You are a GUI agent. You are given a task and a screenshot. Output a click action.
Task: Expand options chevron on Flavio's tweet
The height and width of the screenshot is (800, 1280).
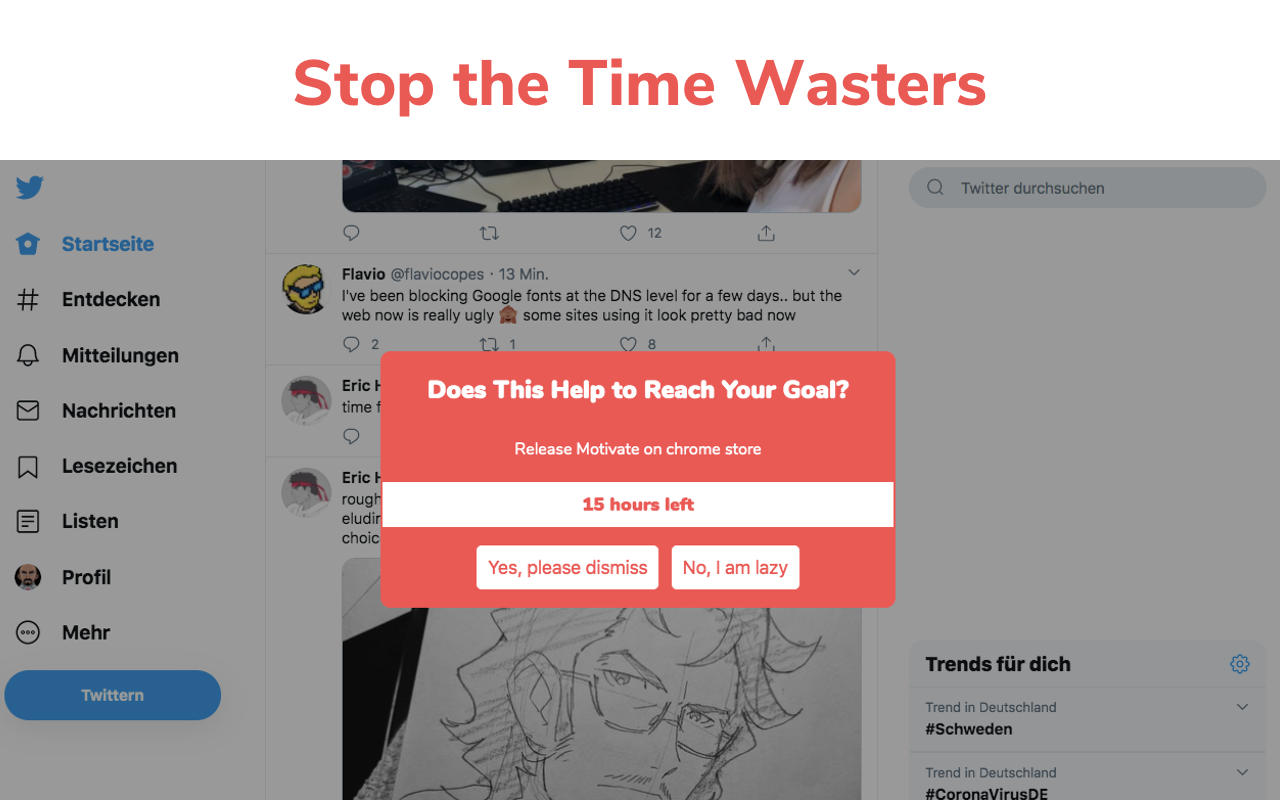click(x=854, y=272)
